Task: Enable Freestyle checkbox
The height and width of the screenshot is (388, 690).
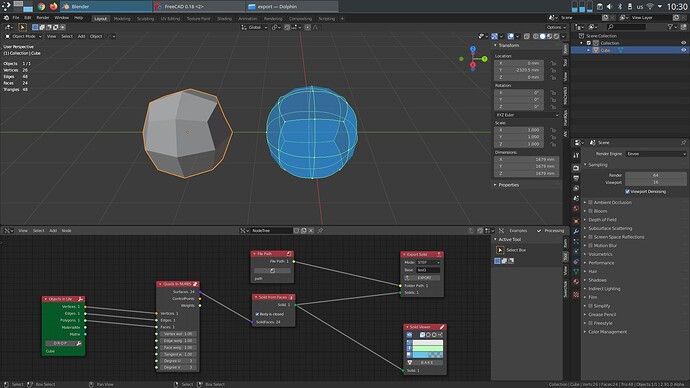Action: (x=591, y=323)
